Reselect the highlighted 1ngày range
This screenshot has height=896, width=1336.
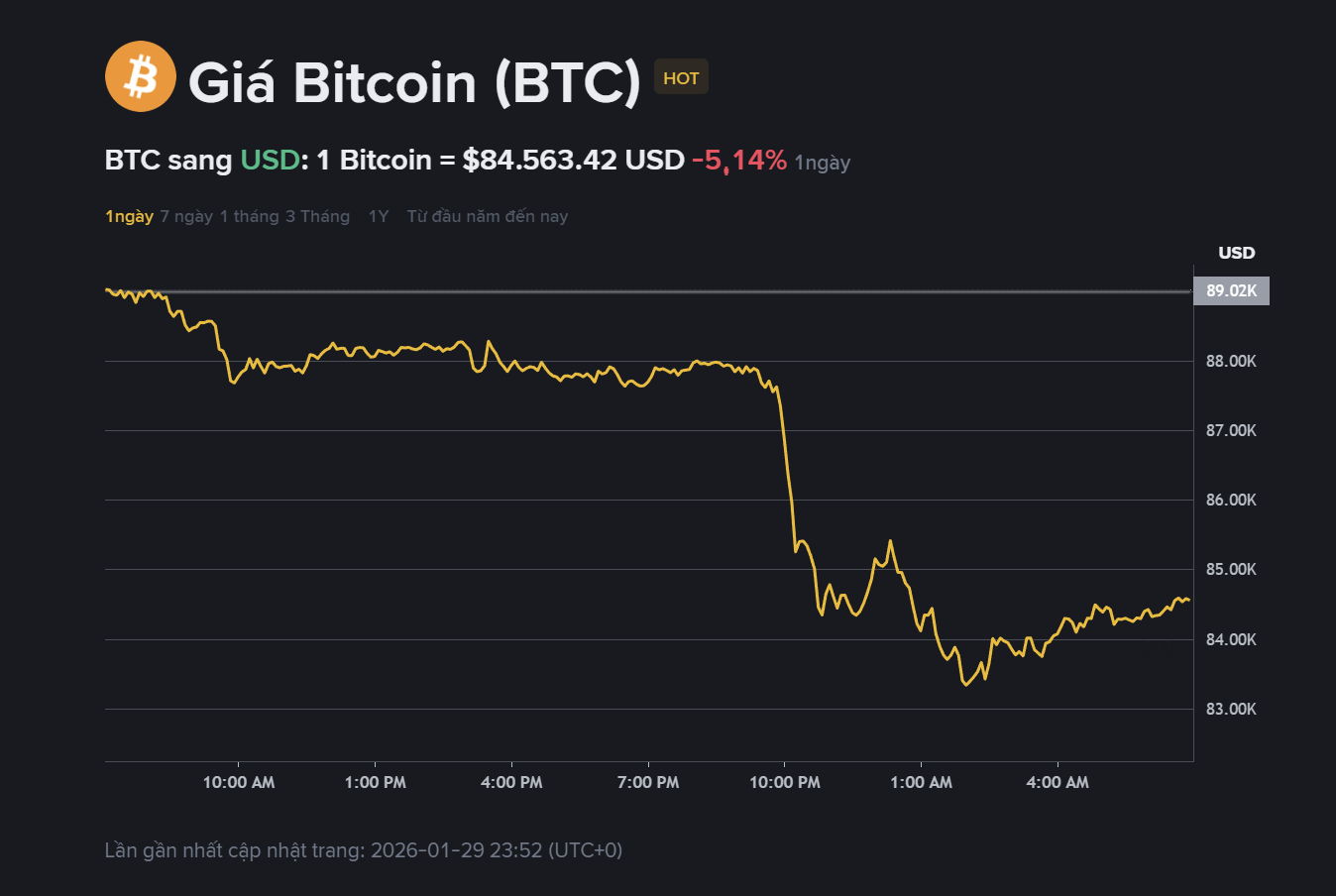pyautogui.click(x=129, y=216)
